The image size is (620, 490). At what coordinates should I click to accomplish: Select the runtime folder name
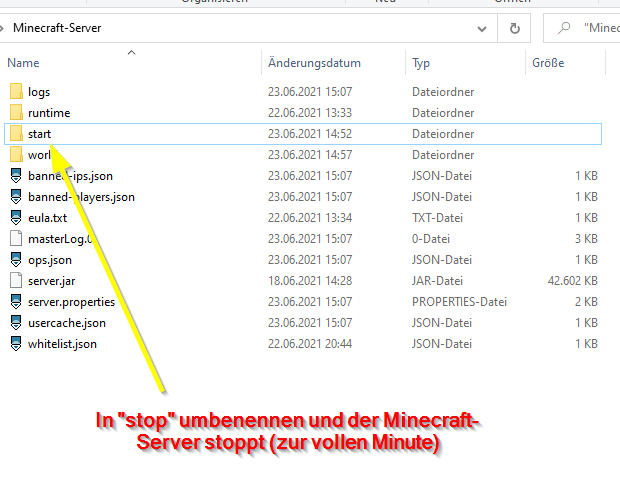pyautogui.click(x=49, y=113)
